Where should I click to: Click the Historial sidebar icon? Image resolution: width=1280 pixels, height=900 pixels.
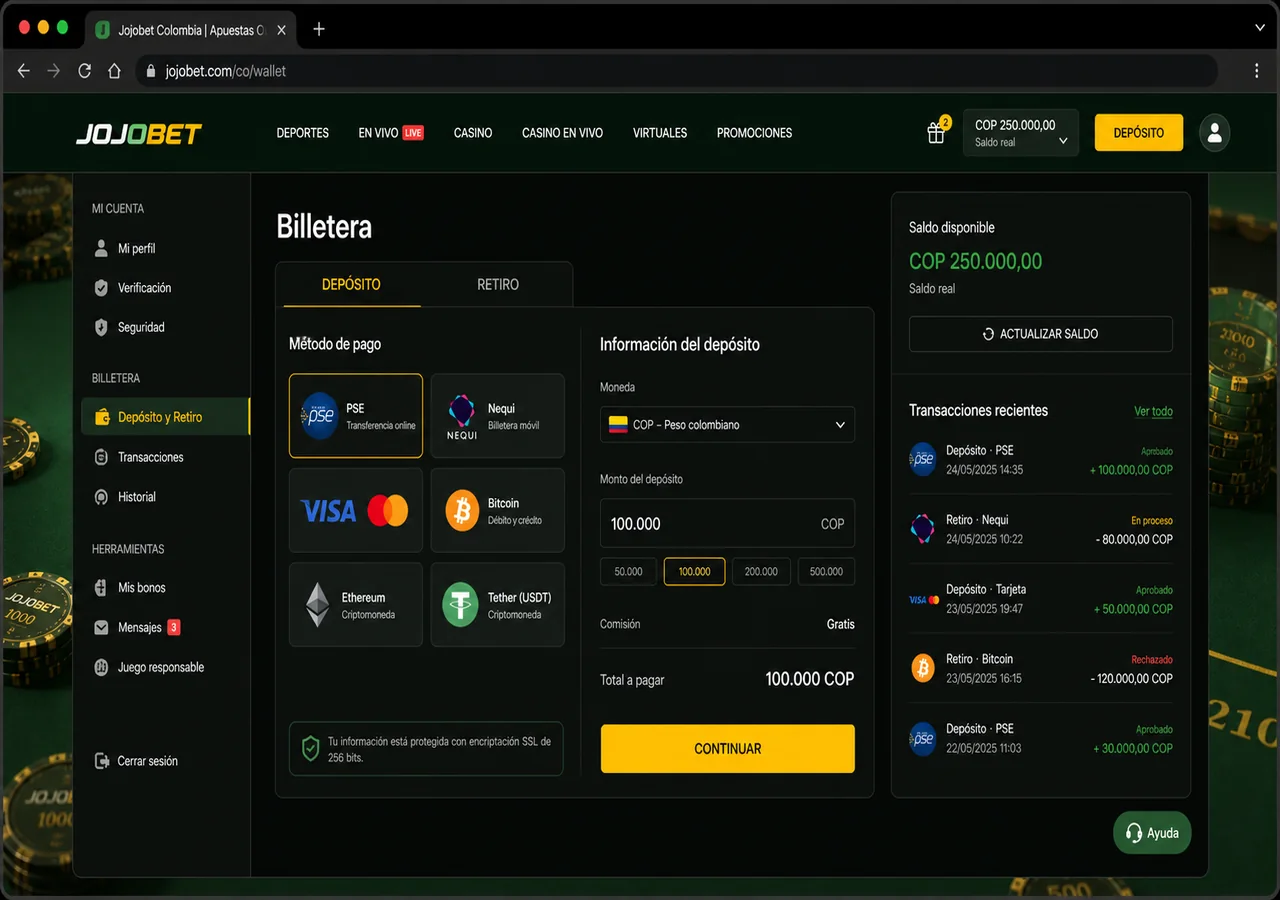pyautogui.click(x=101, y=497)
